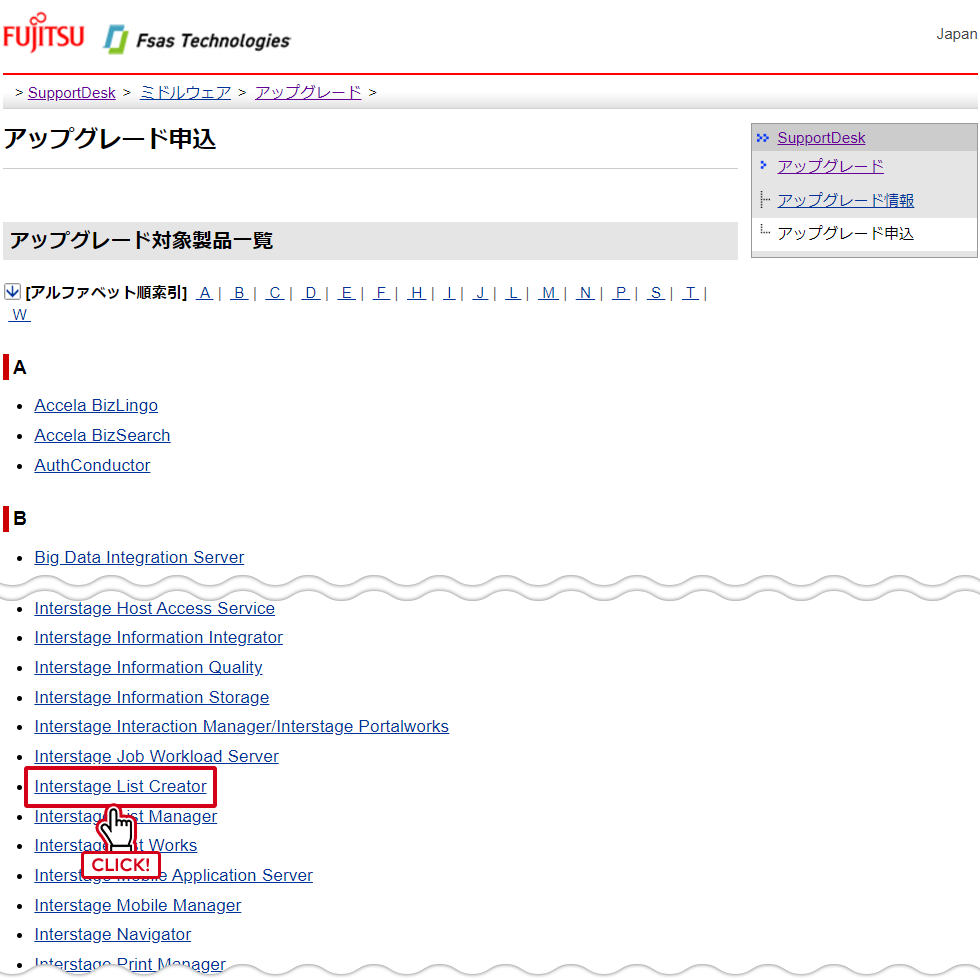Open the Interstage List Creator link
The height and width of the screenshot is (980, 980).
tap(121, 787)
